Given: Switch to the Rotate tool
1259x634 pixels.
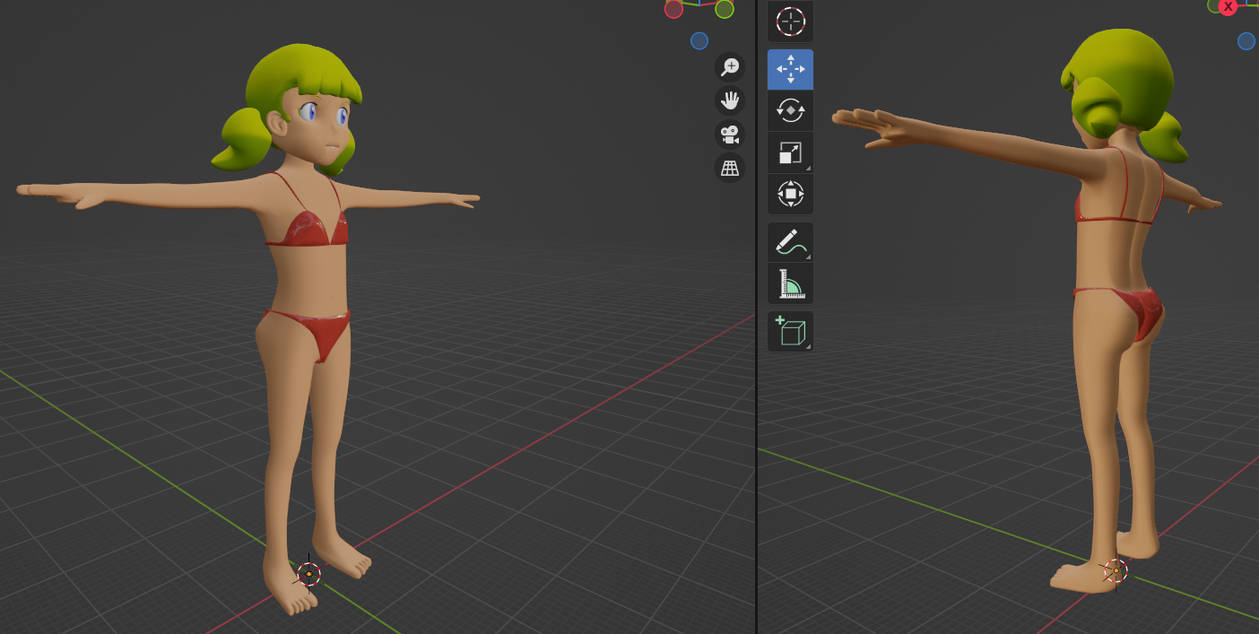Looking at the screenshot, I should tap(790, 111).
